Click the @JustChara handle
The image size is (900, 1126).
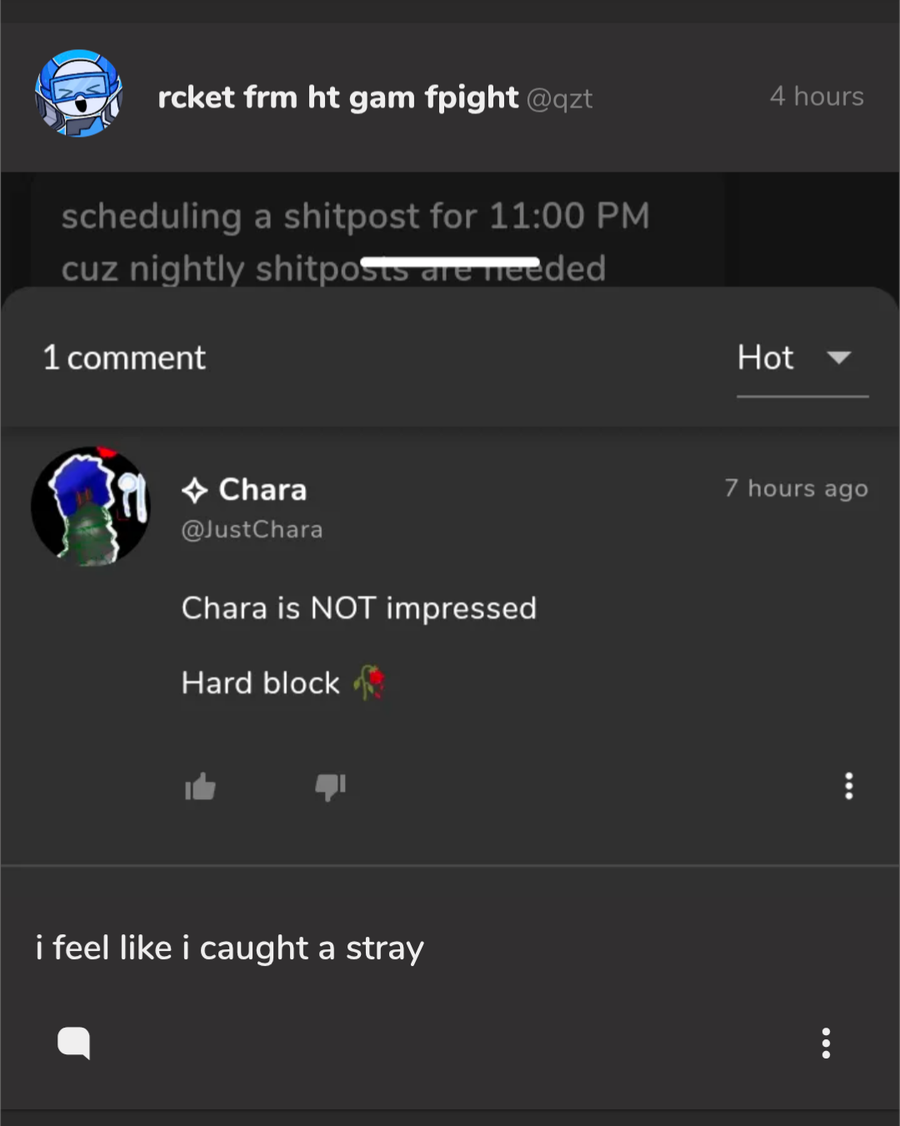coord(252,529)
